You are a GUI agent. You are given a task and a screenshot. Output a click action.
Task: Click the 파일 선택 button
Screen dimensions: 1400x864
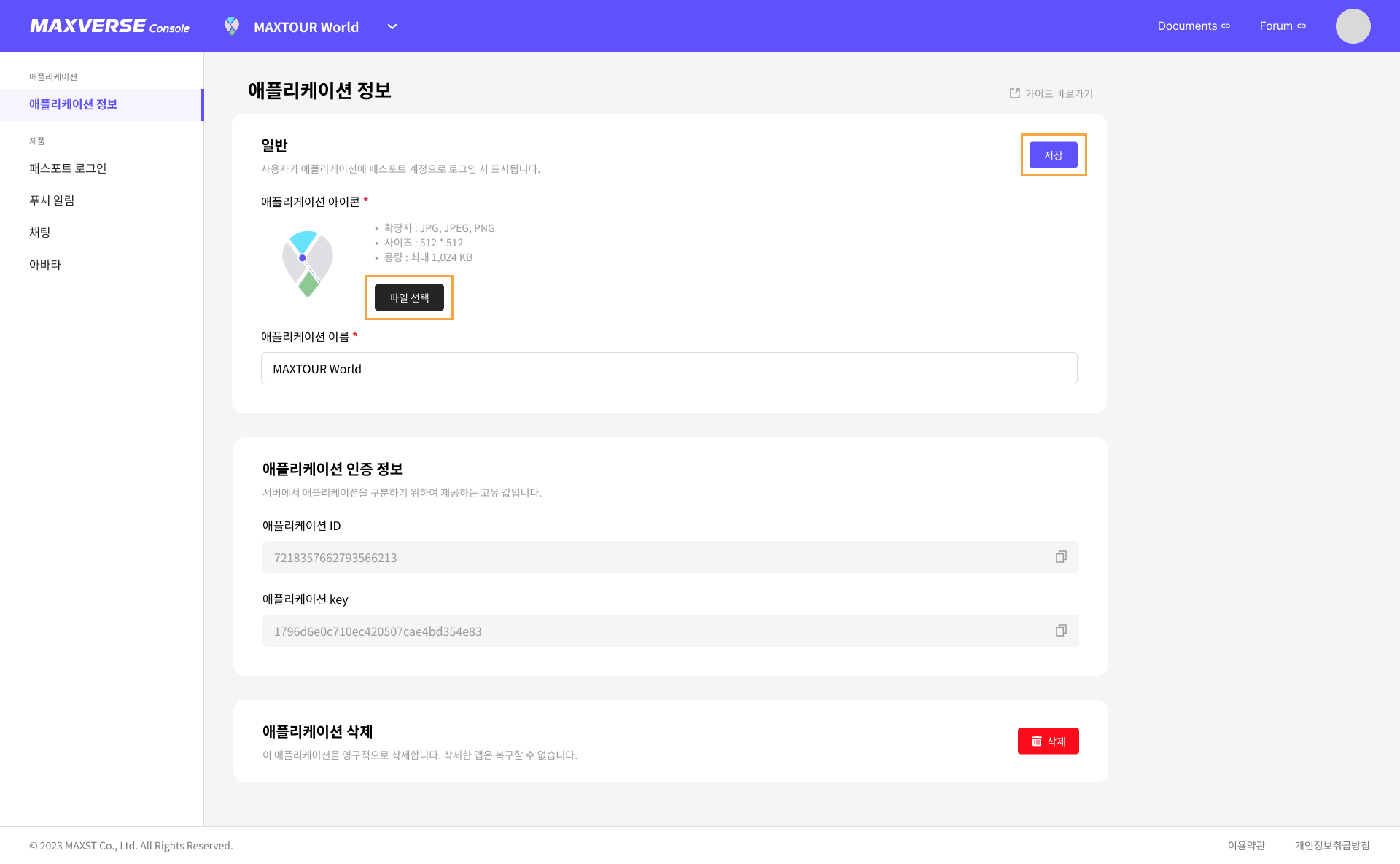[409, 297]
